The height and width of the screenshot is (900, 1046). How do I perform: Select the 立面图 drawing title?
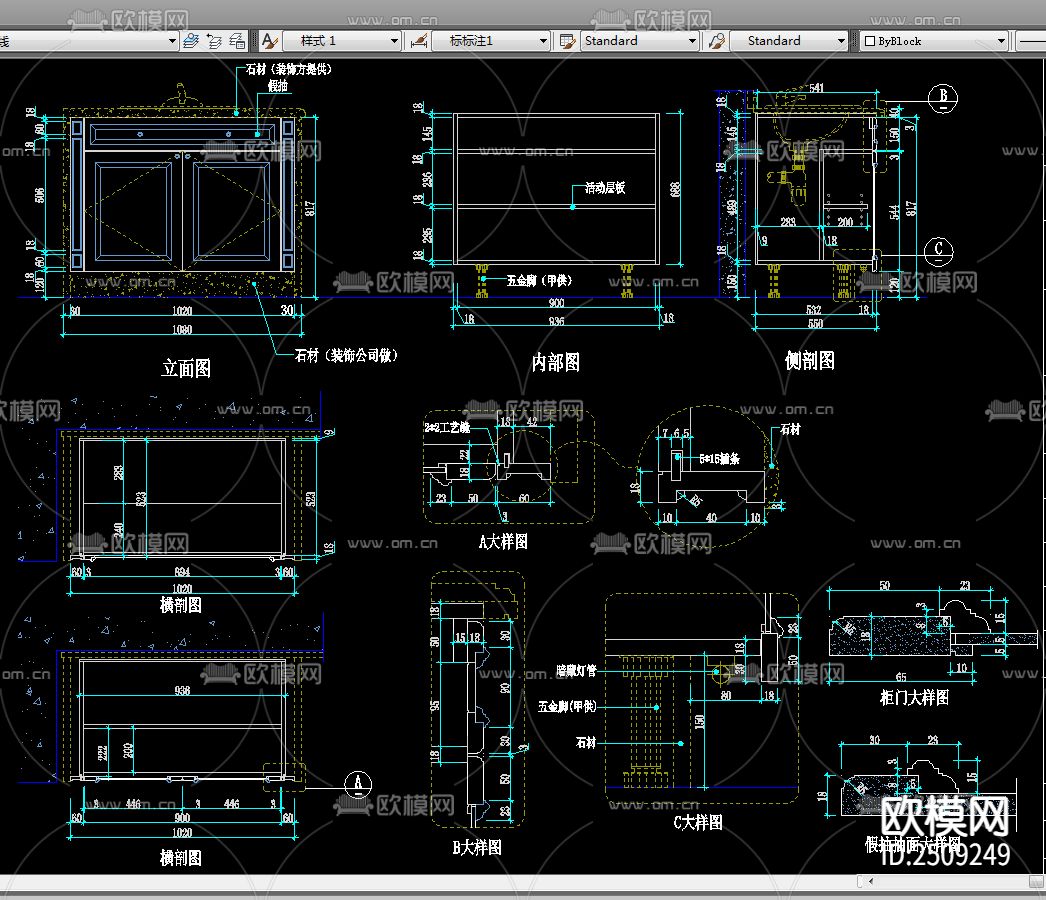[x=186, y=368]
